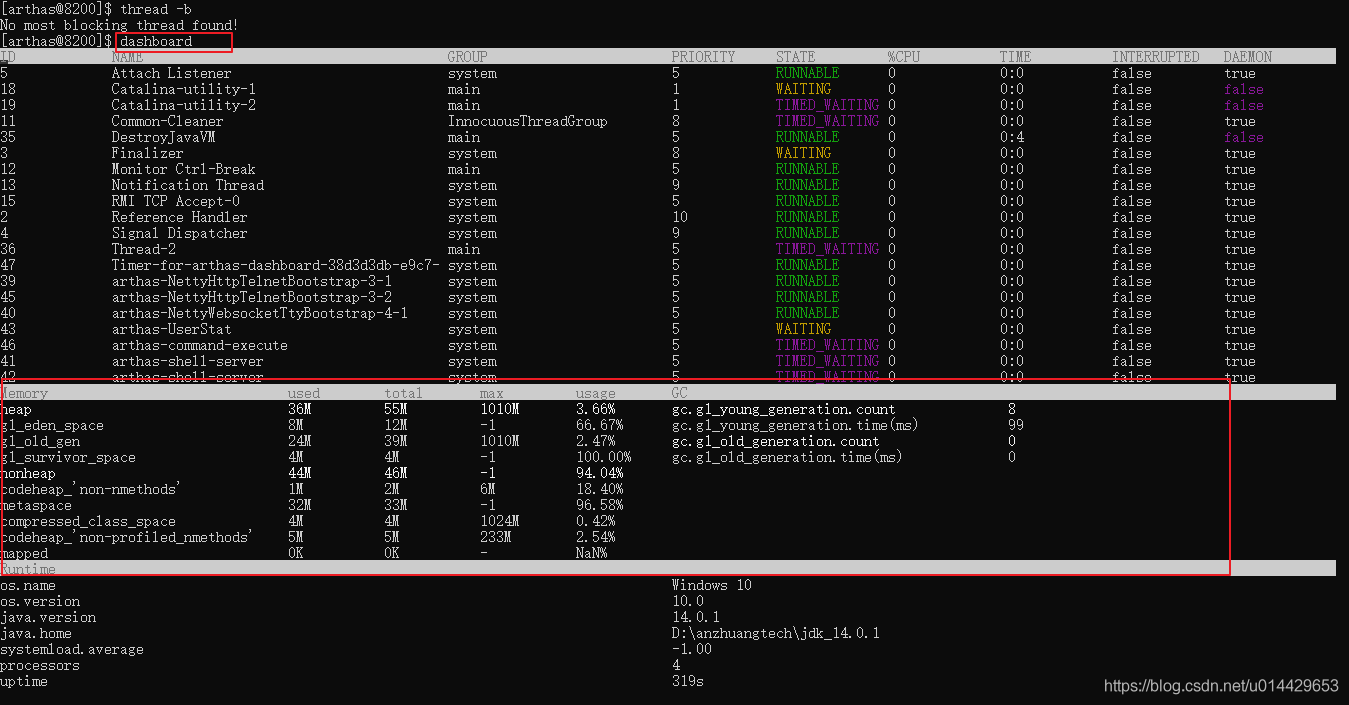
Task: Select the "arthas-UserStat" thread name
Action: (x=171, y=329)
